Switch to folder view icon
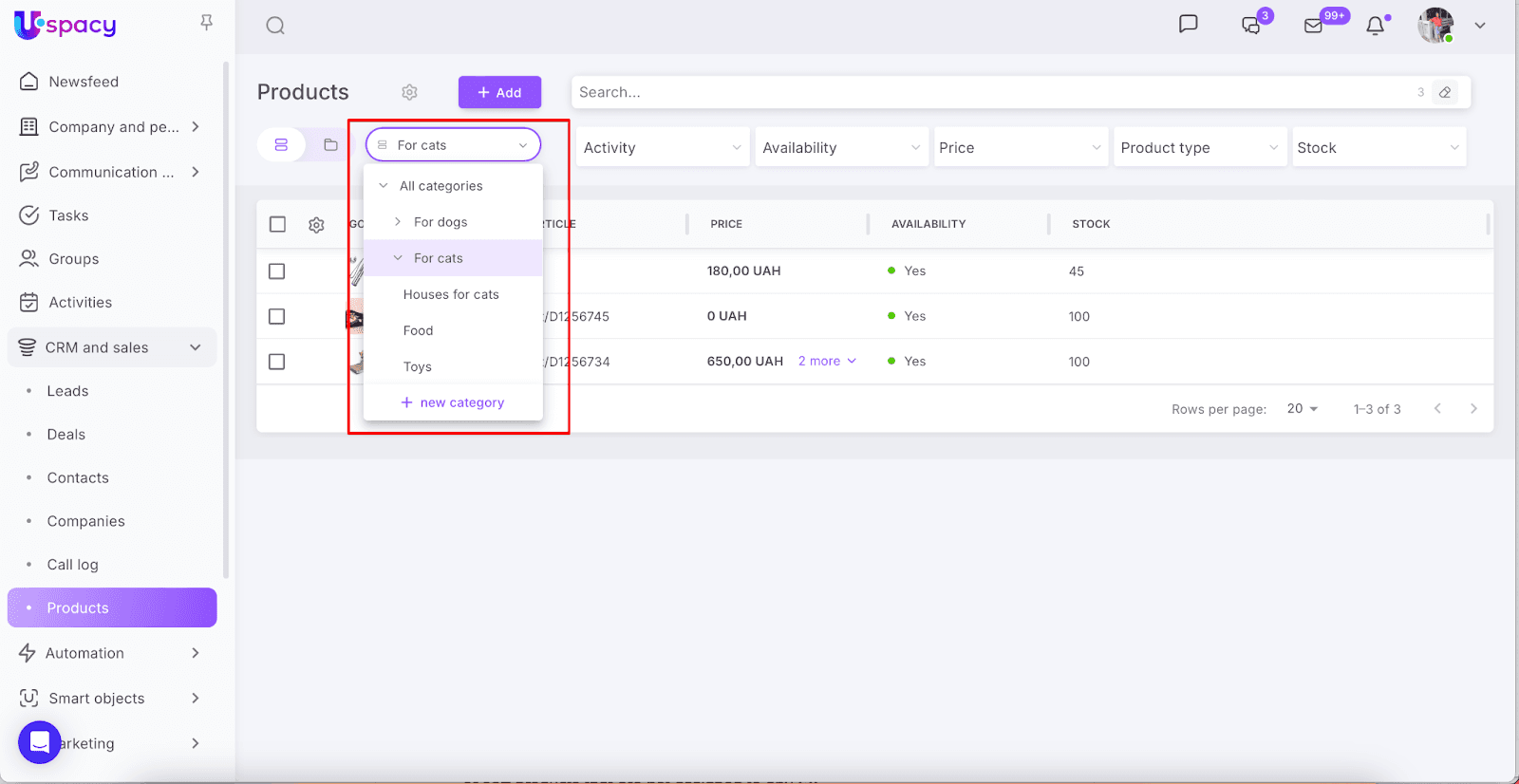This screenshot has height=784, width=1519. pos(330,145)
